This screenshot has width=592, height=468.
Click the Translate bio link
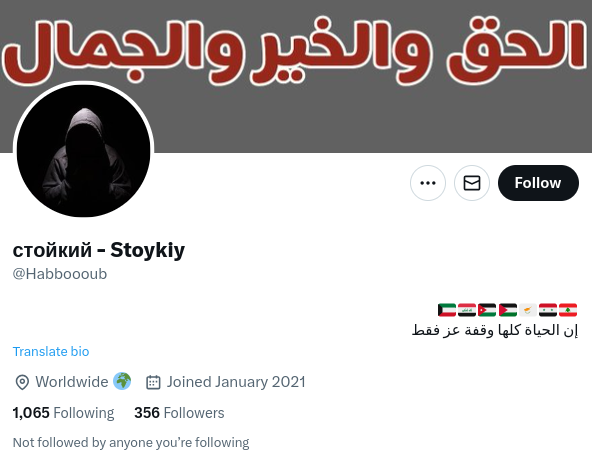tap(51, 351)
